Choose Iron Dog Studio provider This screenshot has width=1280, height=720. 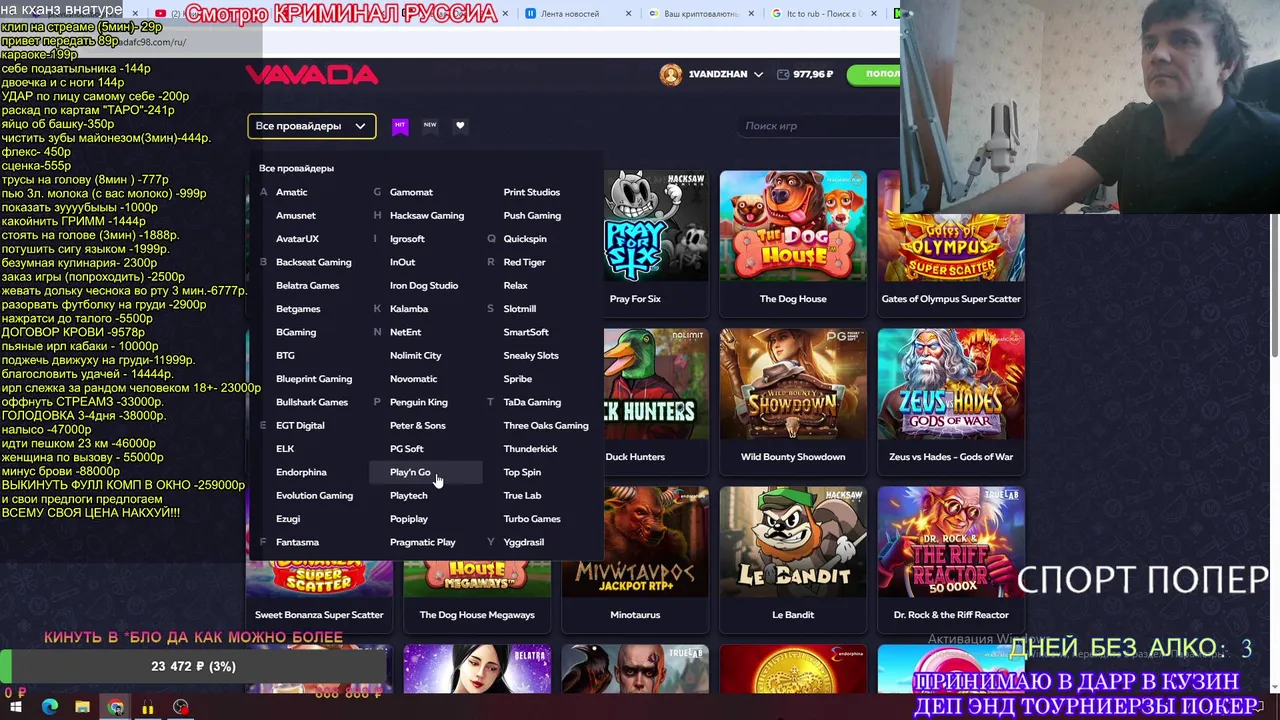[x=424, y=285]
